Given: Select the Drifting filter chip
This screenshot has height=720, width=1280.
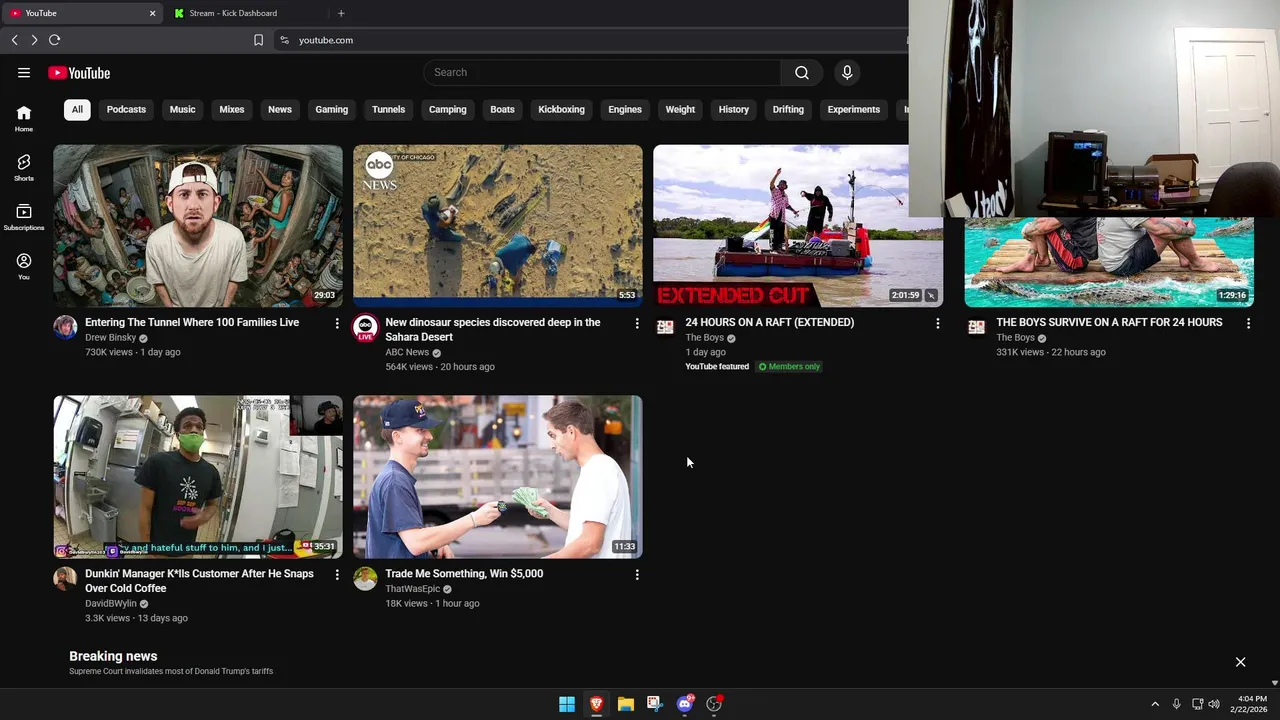Looking at the screenshot, I should [788, 109].
